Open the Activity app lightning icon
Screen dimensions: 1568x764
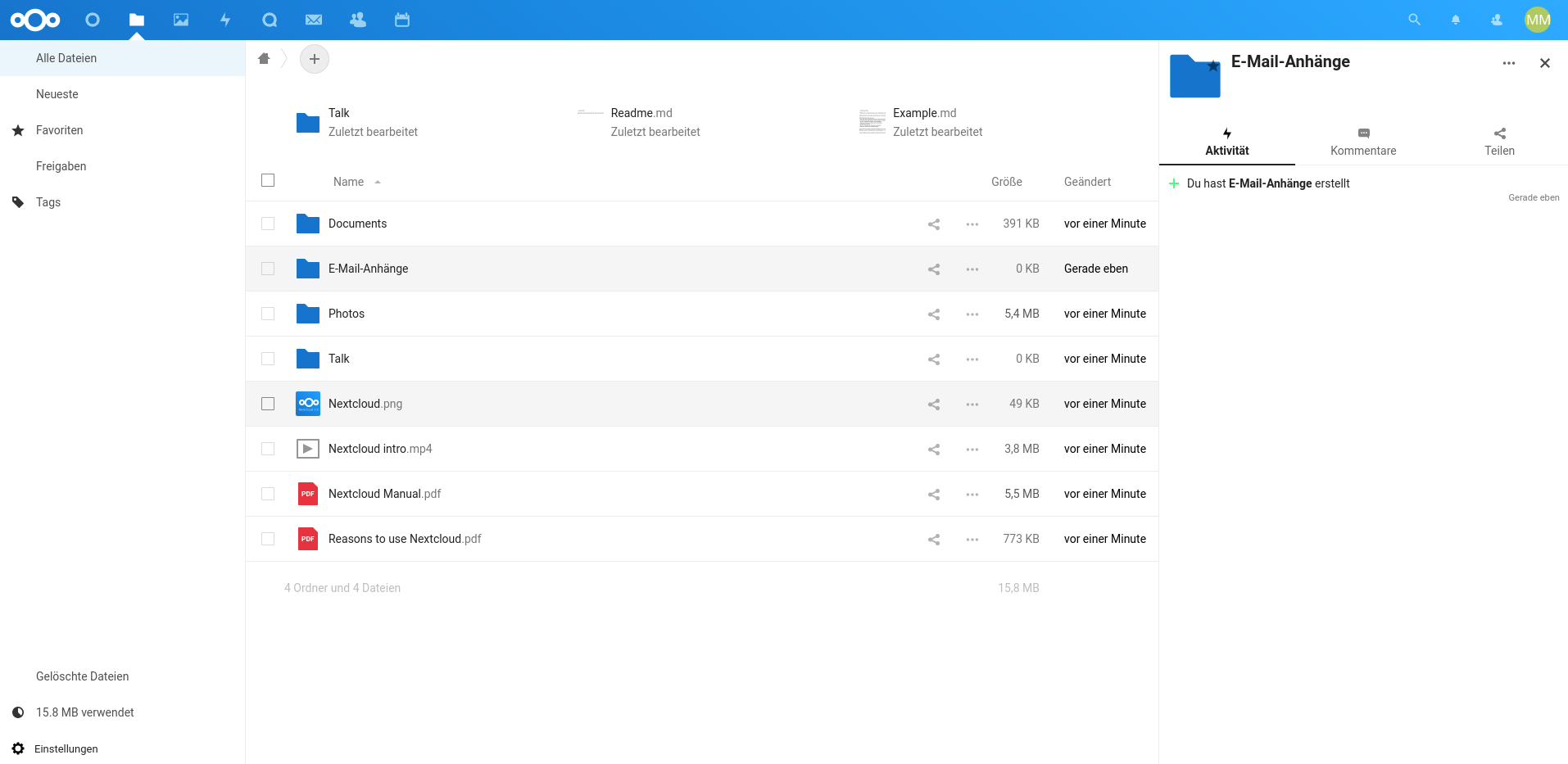point(225,20)
